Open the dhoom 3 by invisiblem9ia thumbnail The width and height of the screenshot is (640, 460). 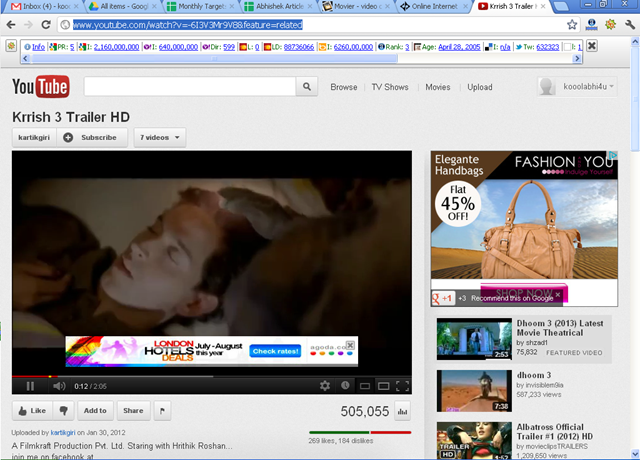[x=474, y=391]
